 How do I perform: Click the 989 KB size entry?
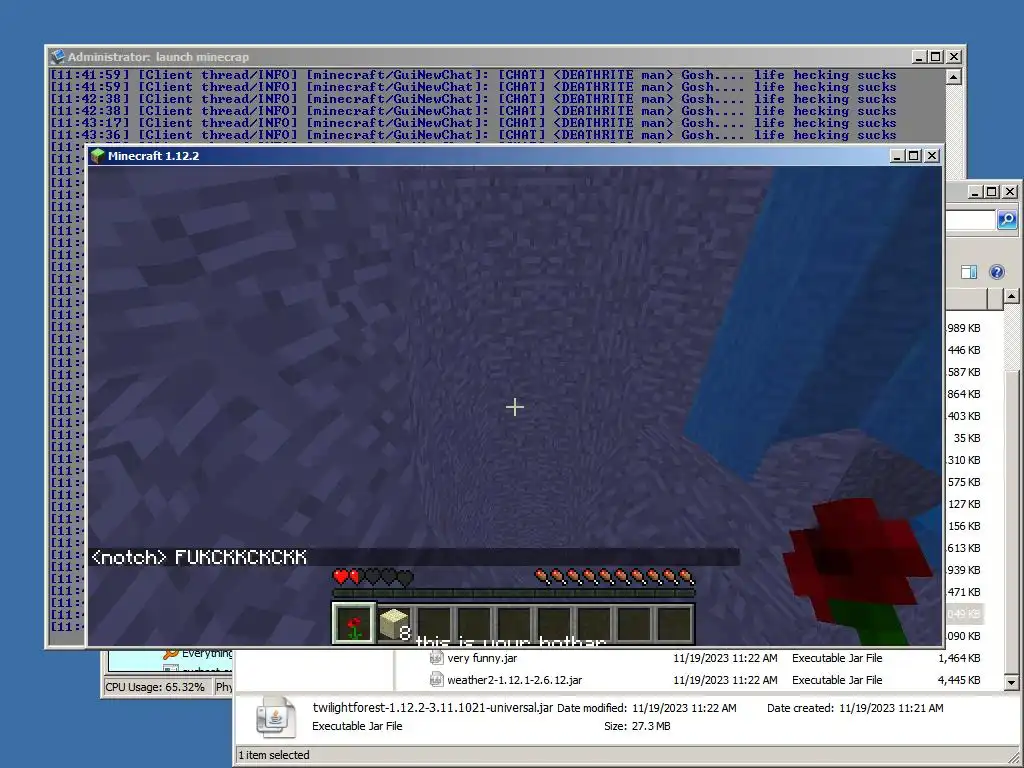click(965, 328)
